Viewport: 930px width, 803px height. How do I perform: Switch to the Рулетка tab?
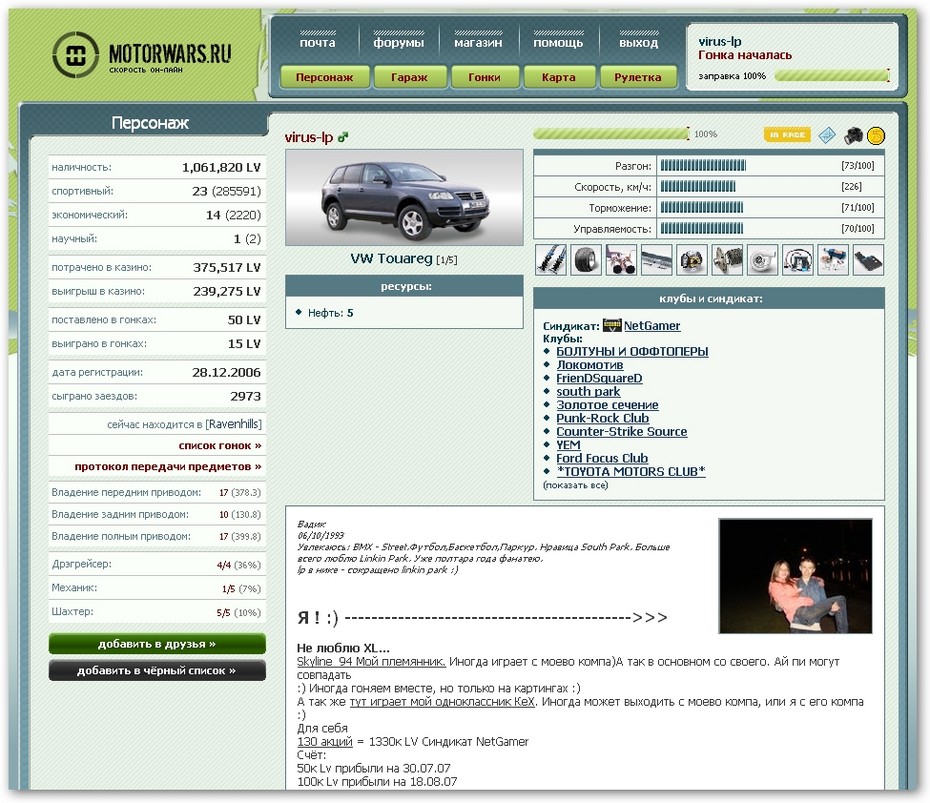637,77
